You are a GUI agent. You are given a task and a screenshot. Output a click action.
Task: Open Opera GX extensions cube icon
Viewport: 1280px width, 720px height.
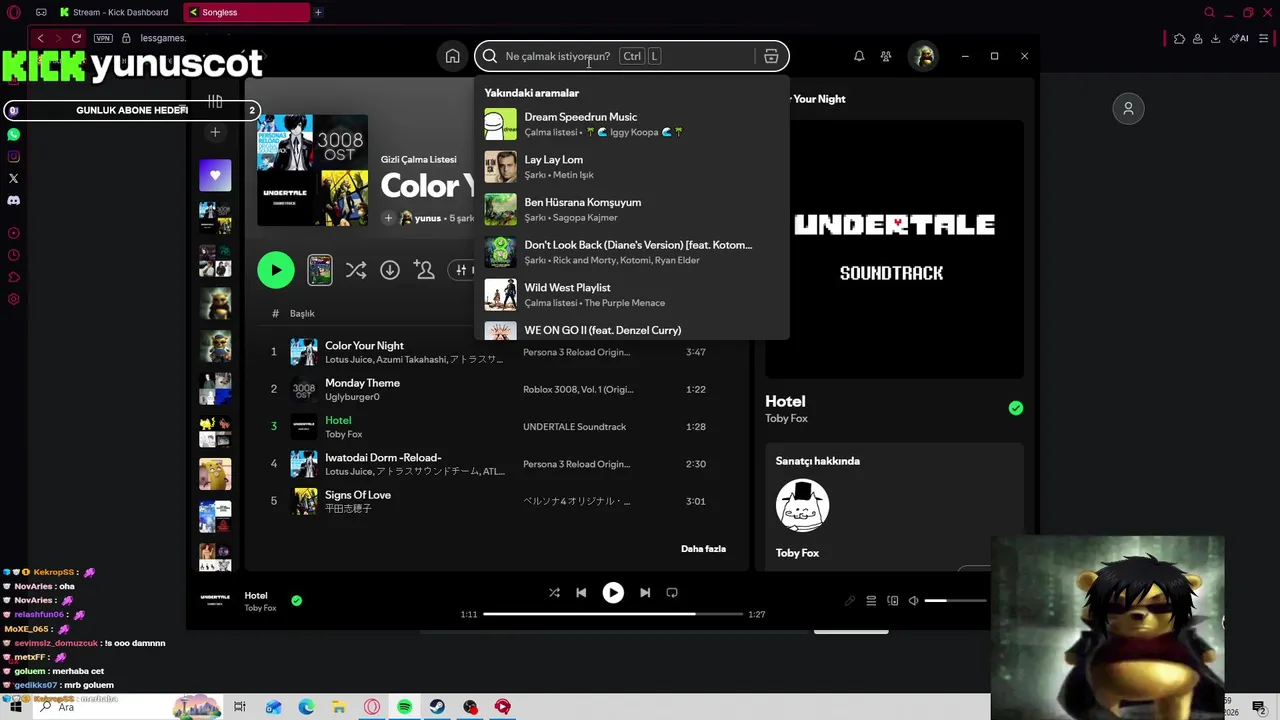[1179, 38]
